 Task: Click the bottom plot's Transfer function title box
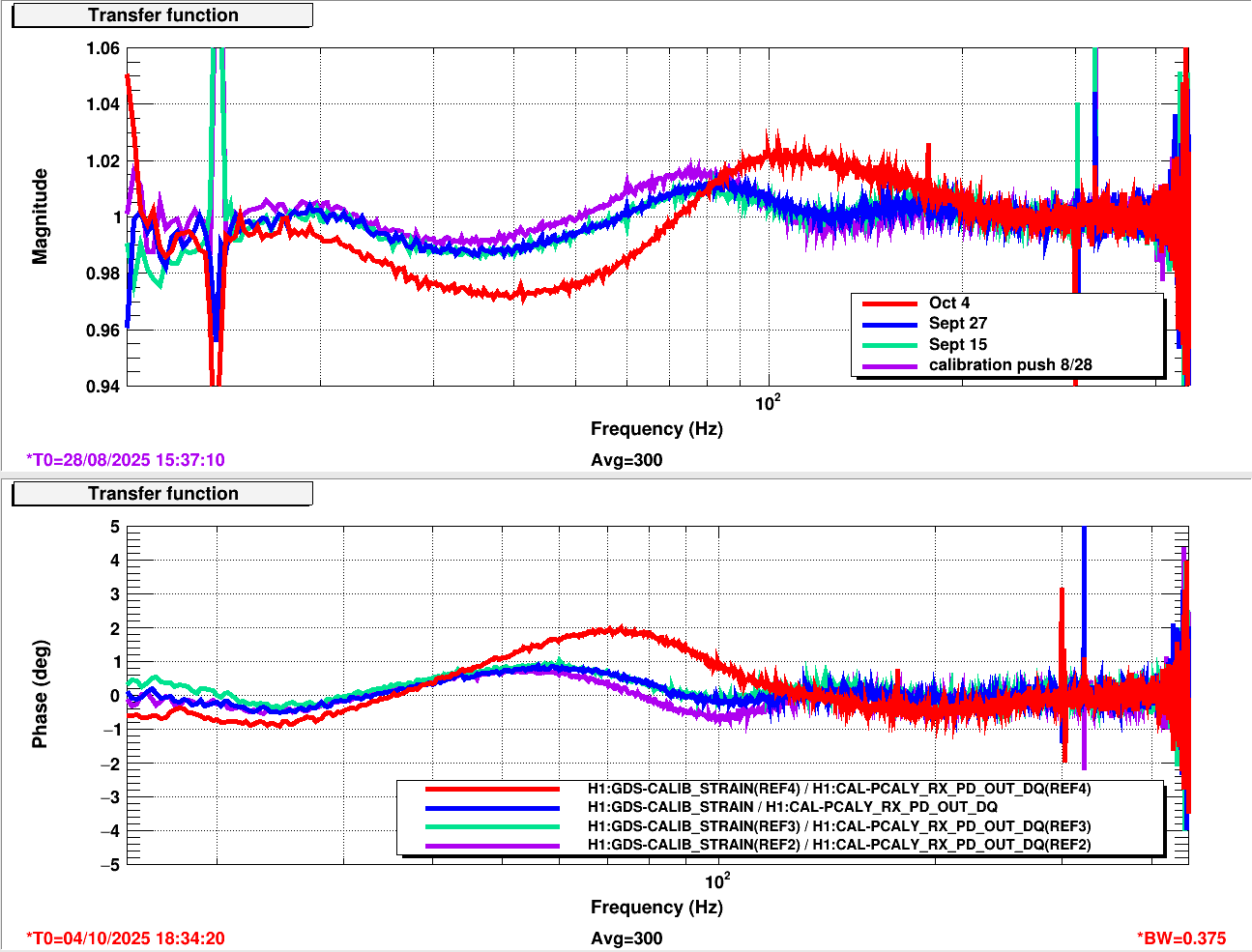(162, 494)
